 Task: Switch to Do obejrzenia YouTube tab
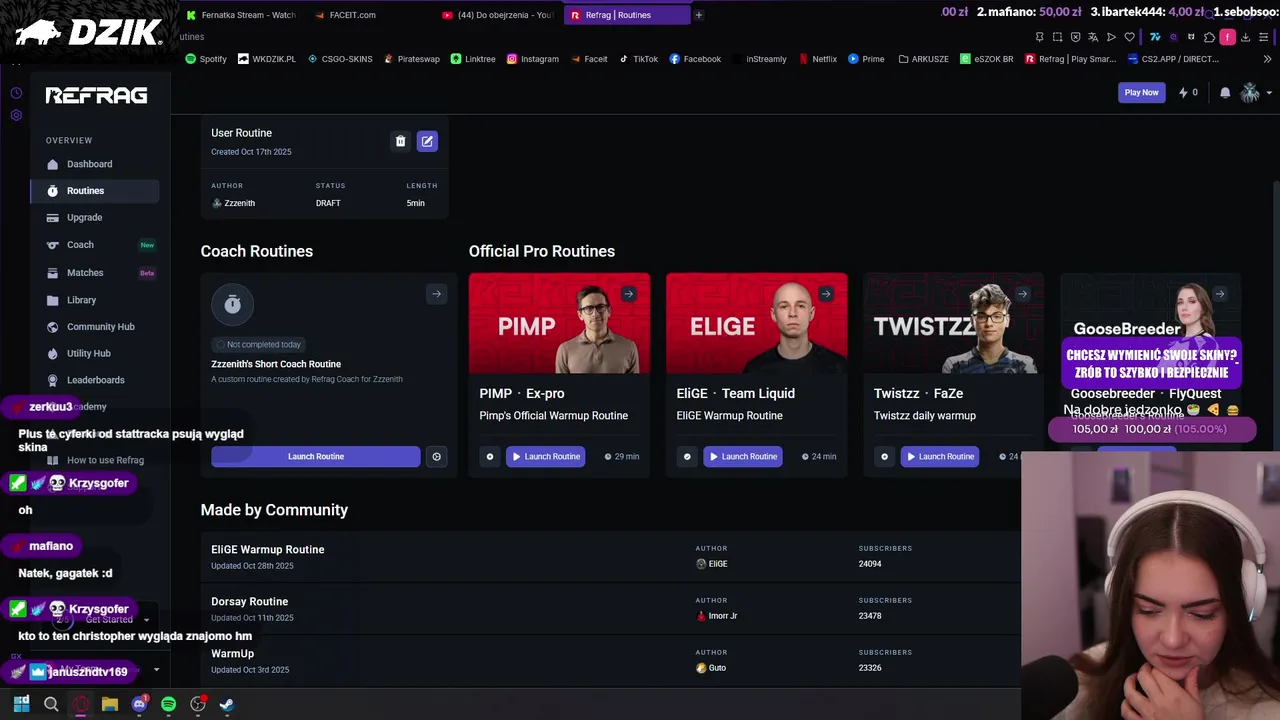click(x=497, y=15)
